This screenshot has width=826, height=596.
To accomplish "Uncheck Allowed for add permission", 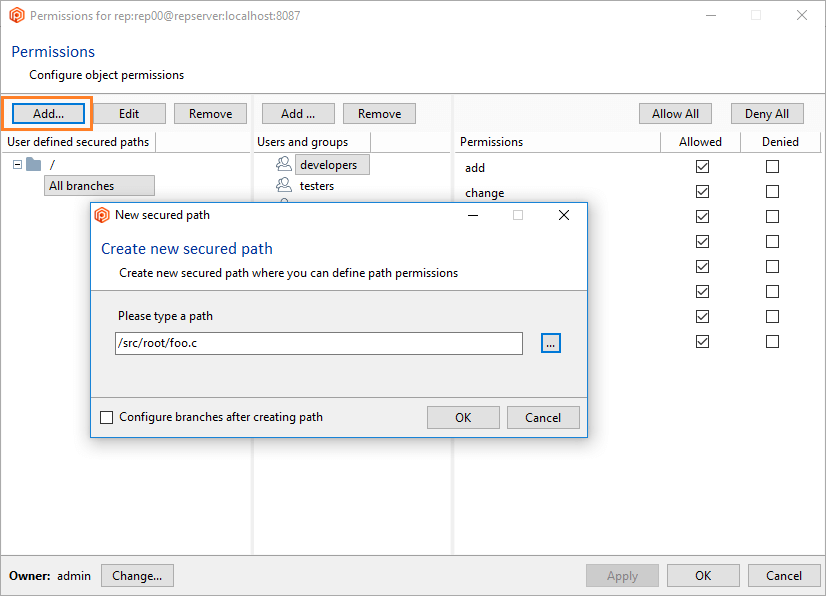I will click(702, 167).
